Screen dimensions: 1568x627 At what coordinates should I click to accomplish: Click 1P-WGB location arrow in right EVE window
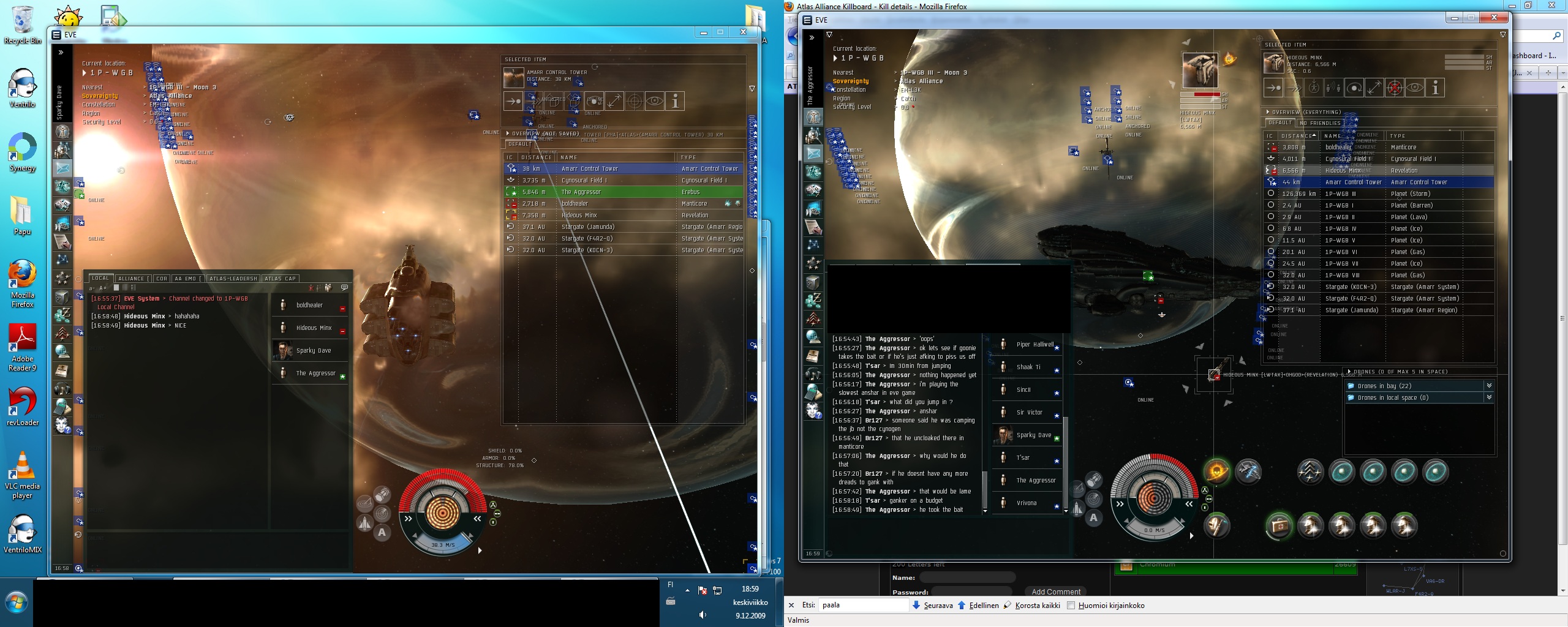point(835,58)
